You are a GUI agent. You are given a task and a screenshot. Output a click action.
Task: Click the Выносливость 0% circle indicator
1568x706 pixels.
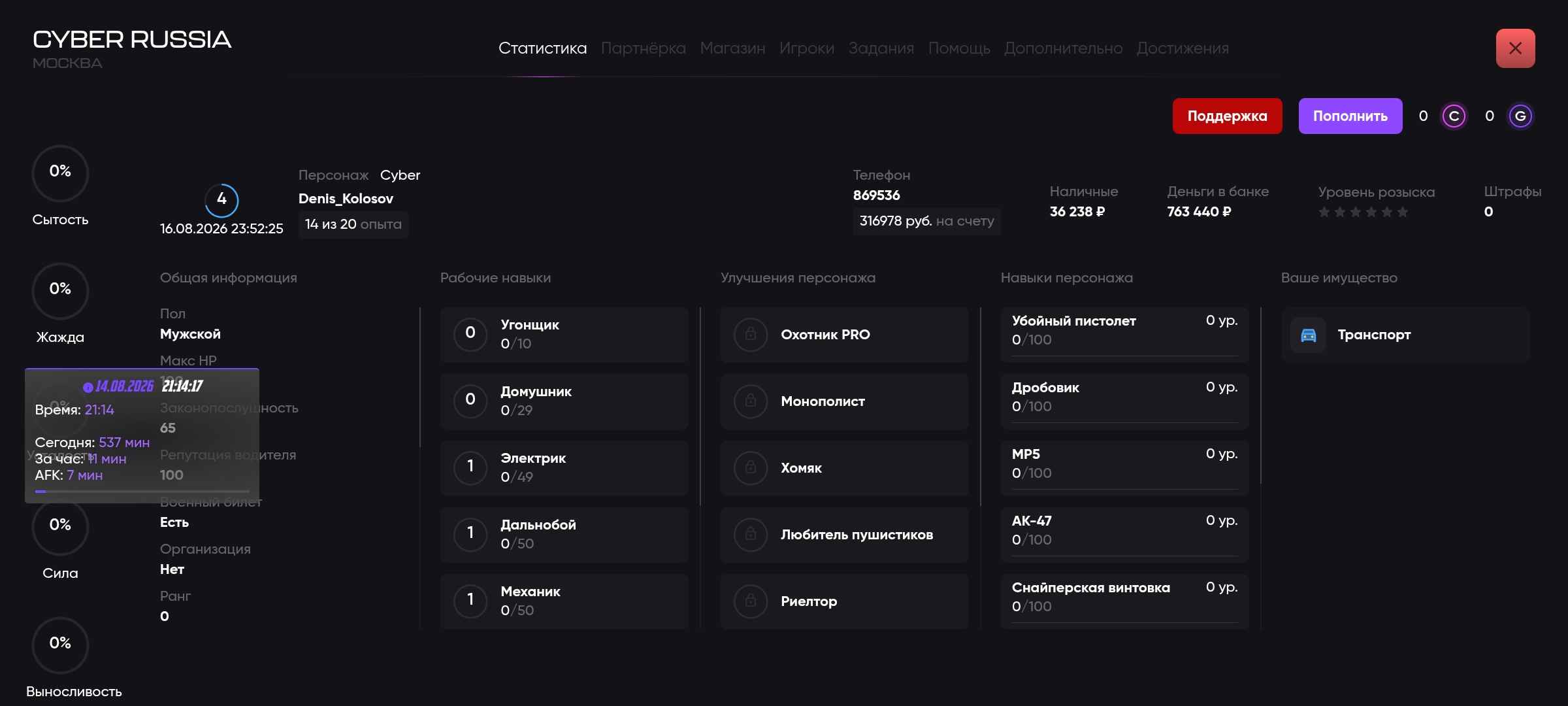pos(60,645)
